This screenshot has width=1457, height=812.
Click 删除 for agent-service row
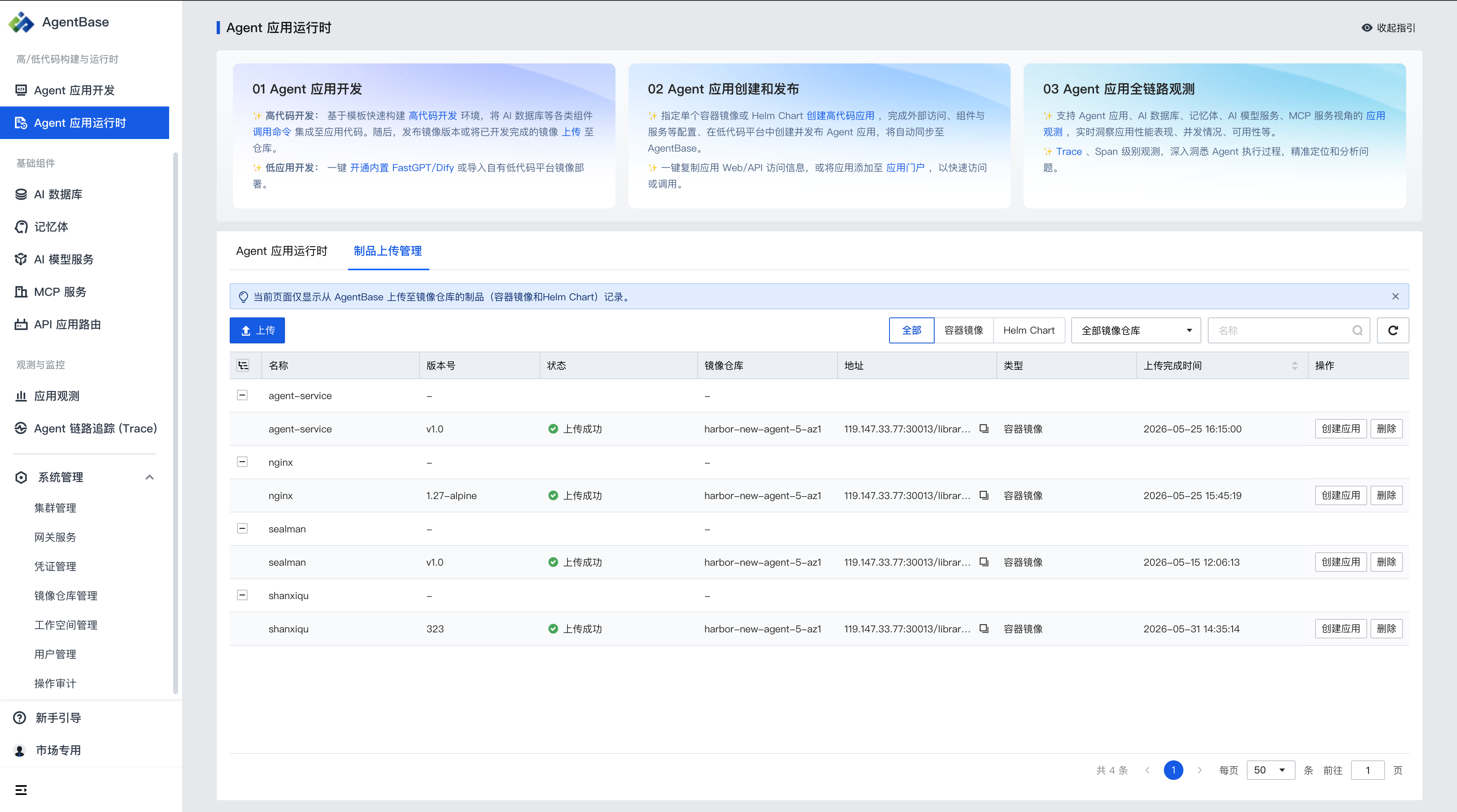(1386, 429)
